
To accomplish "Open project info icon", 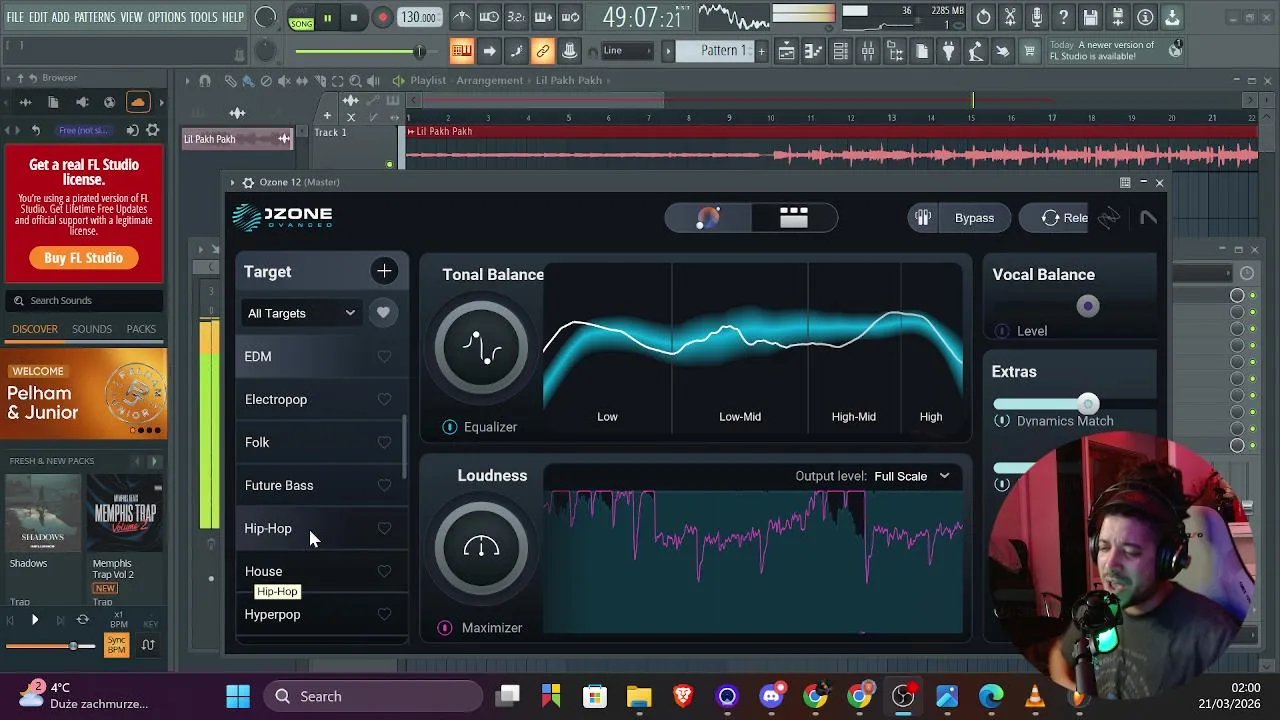I will [x=1145, y=17].
